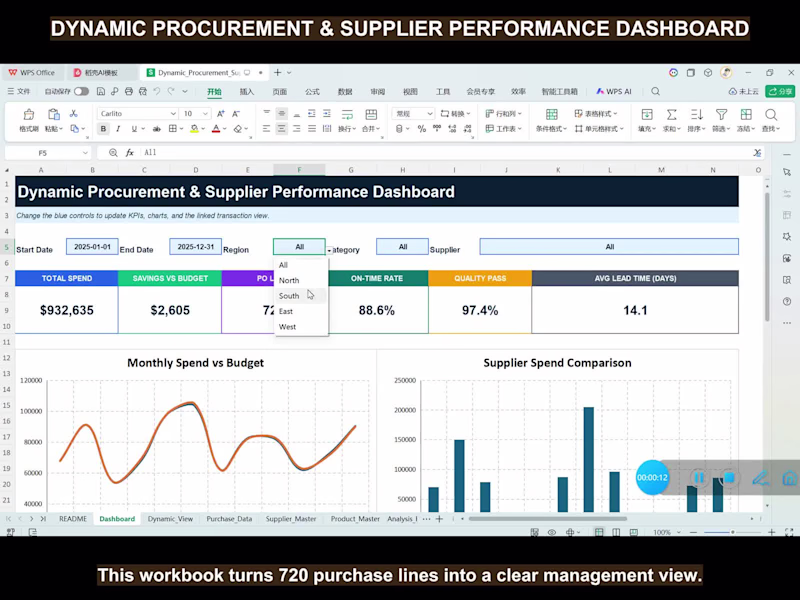This screenshot has height=600, width=800.
Task: Increase font size with the A+ icon
Action: tap(221, 113)
